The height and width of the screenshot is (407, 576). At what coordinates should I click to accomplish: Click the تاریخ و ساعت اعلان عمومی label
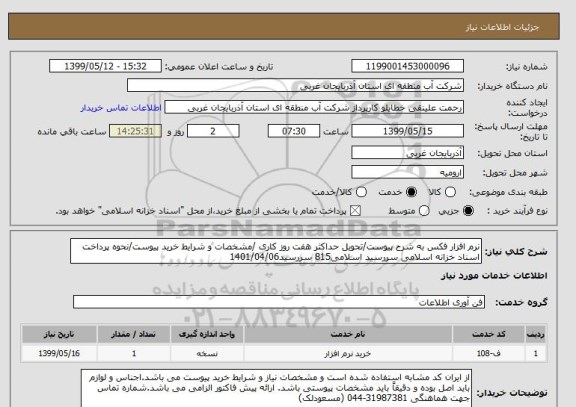click(219, 67)
